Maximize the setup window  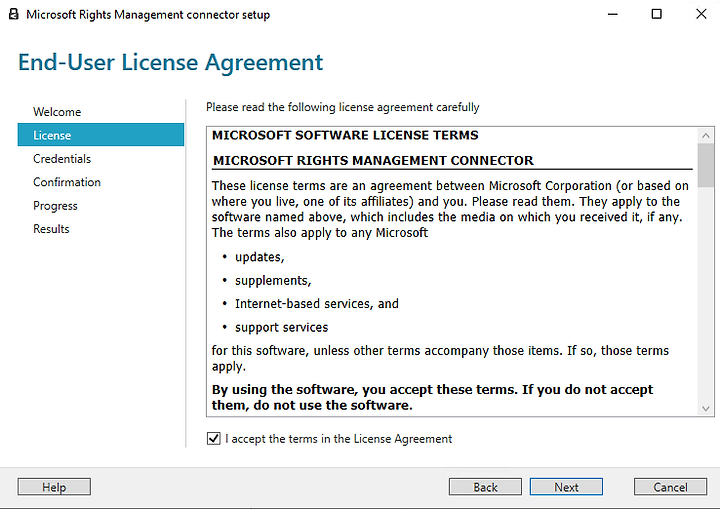coord(657,14)
